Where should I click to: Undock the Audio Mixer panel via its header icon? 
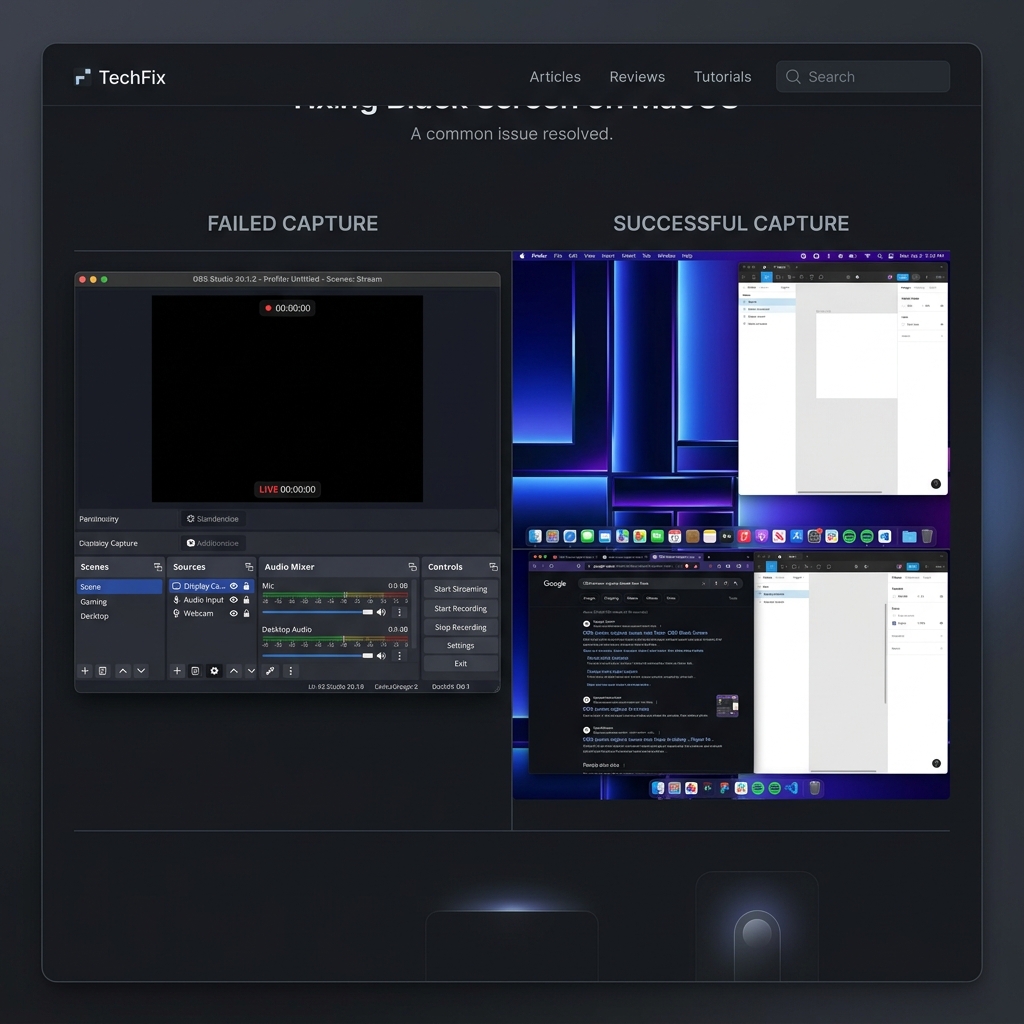coord(412,567)
